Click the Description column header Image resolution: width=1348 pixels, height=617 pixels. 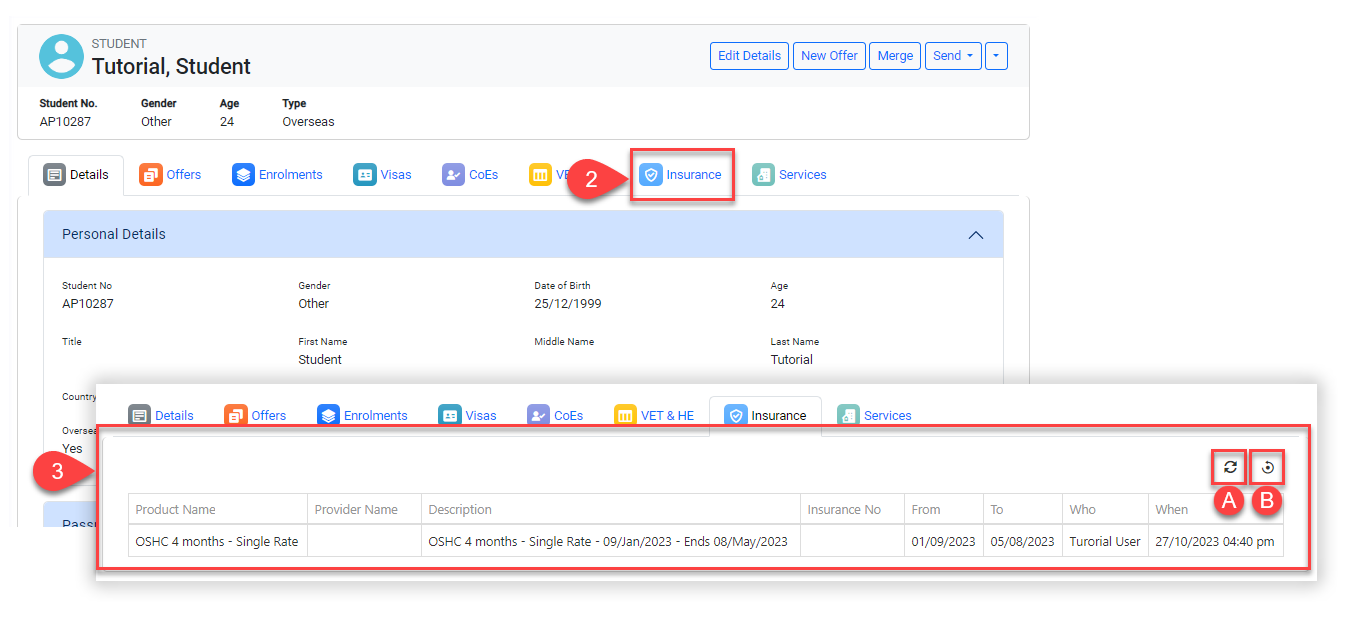[460, 510]
